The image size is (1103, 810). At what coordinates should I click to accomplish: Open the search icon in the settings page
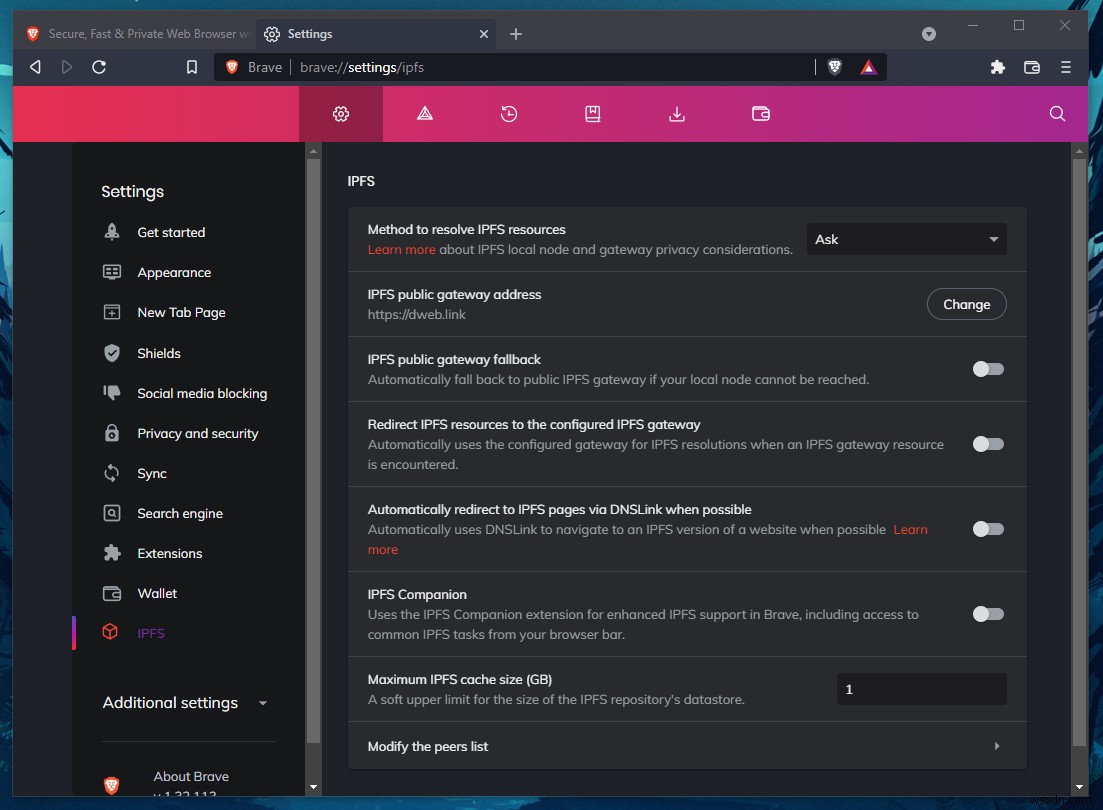click(1057, 114)
